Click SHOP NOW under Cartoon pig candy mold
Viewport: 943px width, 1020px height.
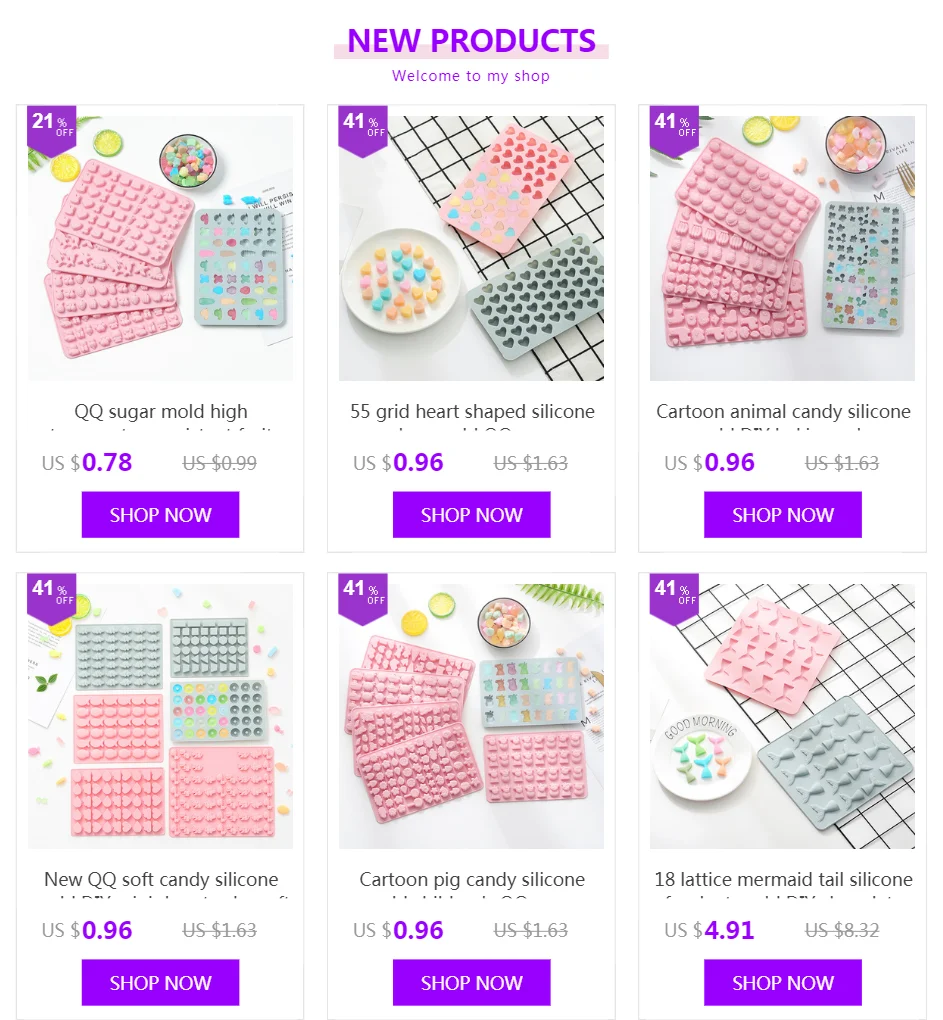[472, 982]
